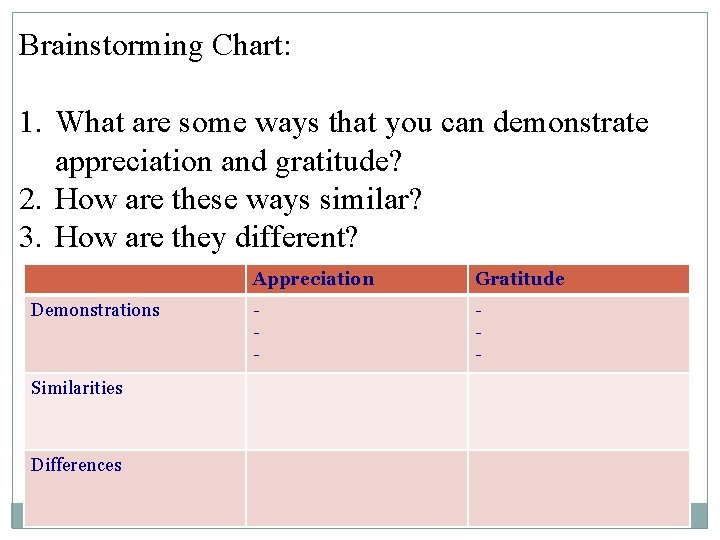
Task: Click the teal square at bottom-right corner
Action: click(x=699, y=516)
